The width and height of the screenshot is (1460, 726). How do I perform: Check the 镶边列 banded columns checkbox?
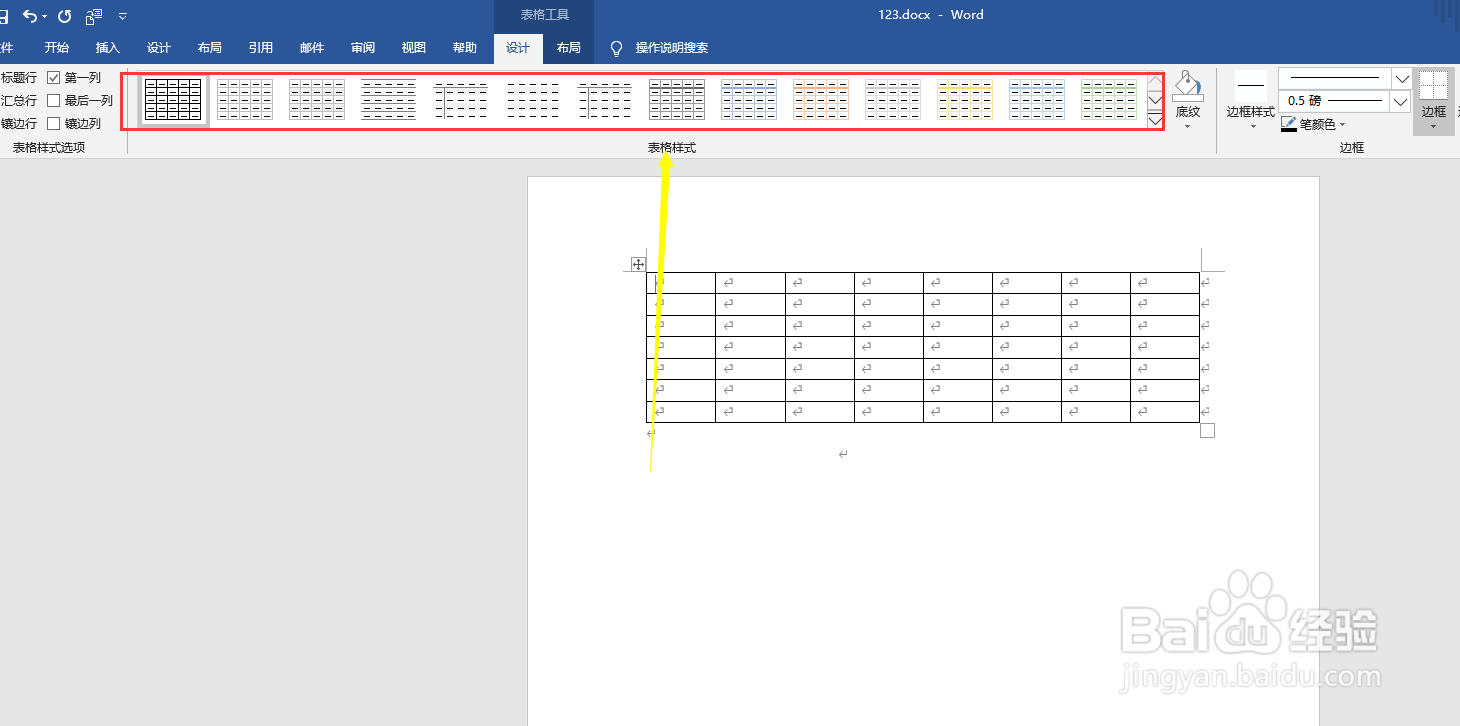54,124
